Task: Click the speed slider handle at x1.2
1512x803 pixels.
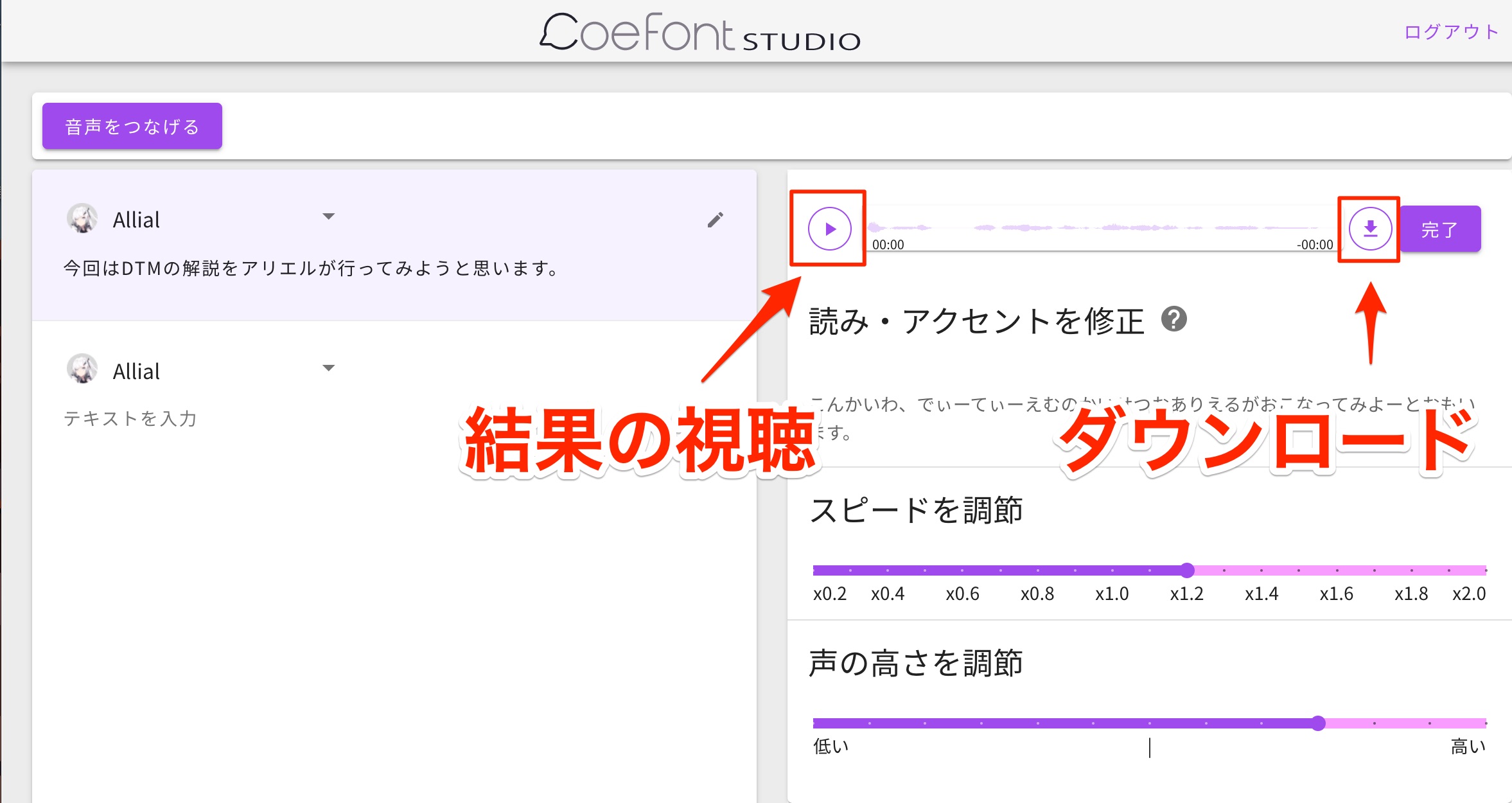Action: pos(1187,570)
